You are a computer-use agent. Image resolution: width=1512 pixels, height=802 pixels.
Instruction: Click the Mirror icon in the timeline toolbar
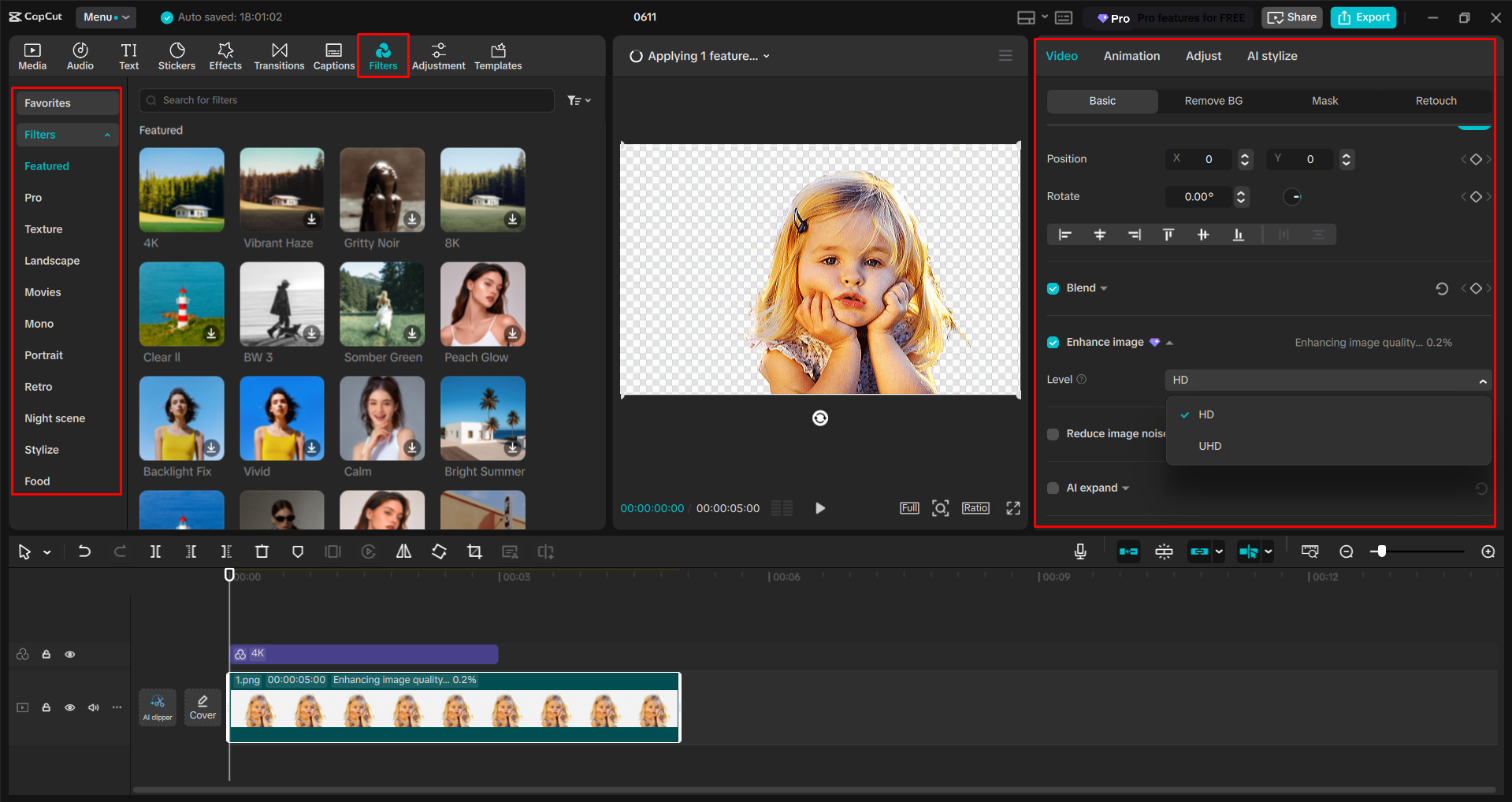pyautogui.click(x=403, y=551)
